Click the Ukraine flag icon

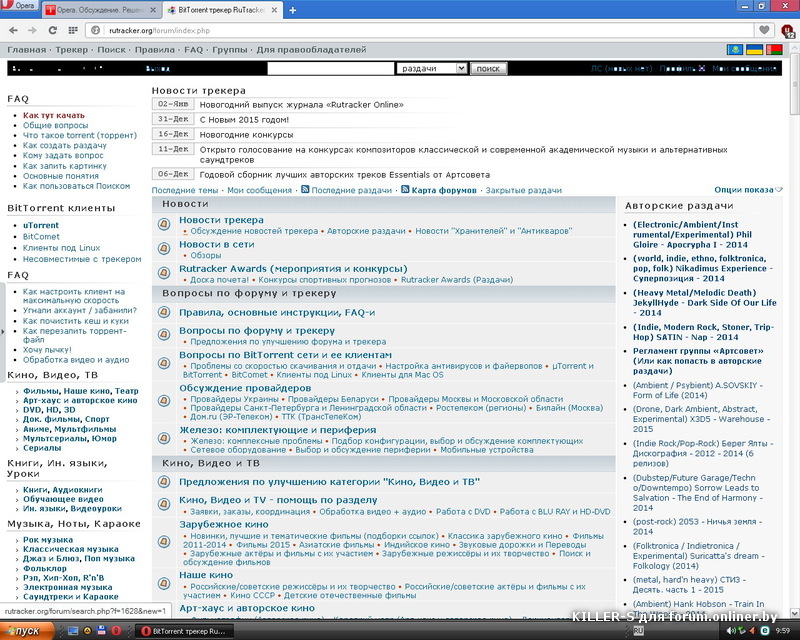[755, 49]
